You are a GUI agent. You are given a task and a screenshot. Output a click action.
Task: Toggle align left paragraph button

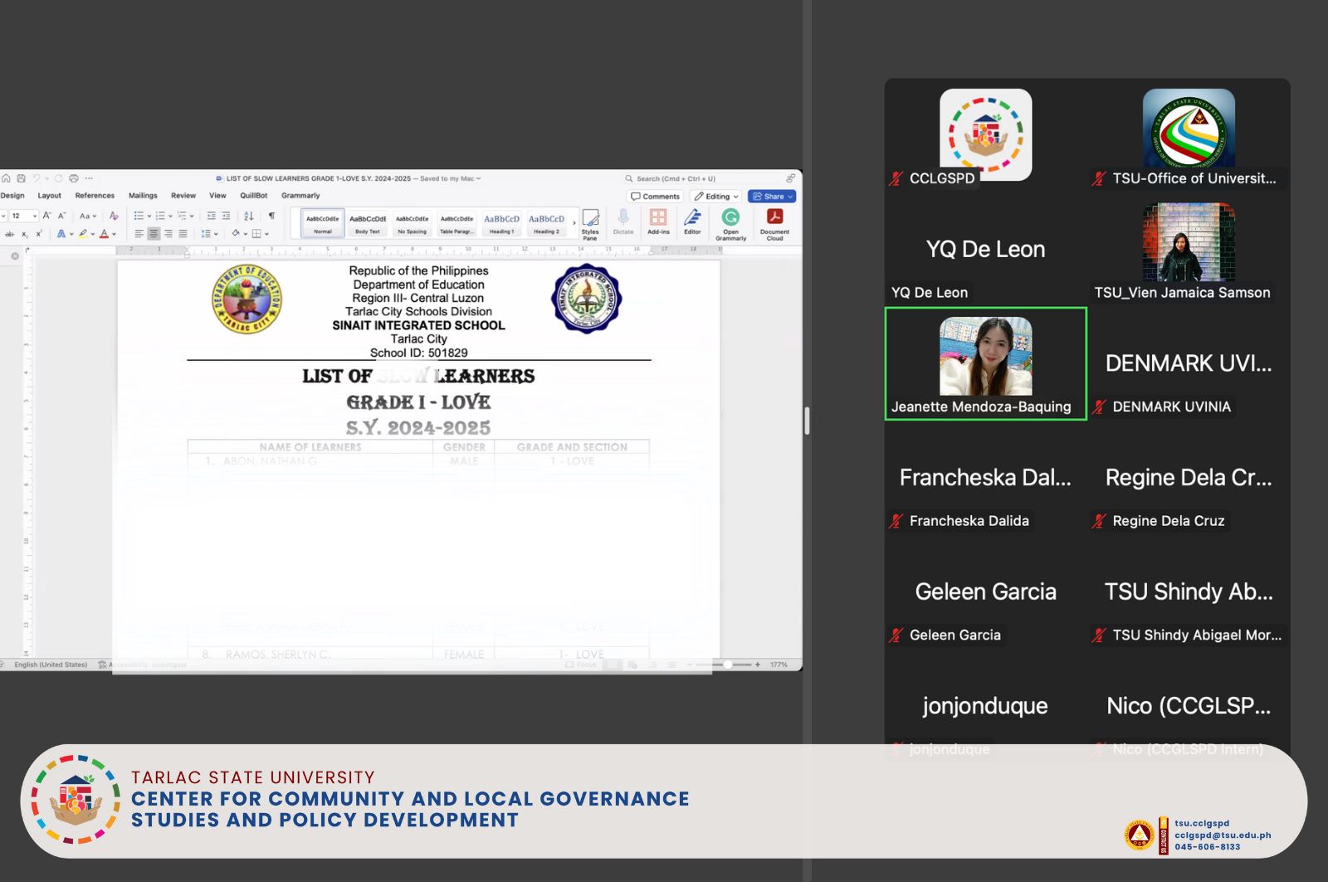coord(139,234)
